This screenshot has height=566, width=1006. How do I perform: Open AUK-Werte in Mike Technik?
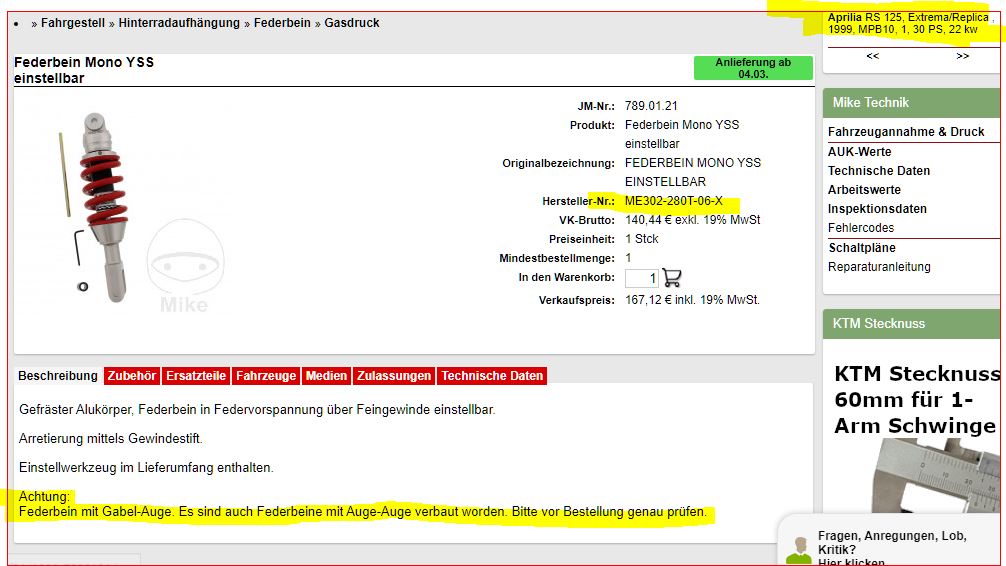pos(859,152)
